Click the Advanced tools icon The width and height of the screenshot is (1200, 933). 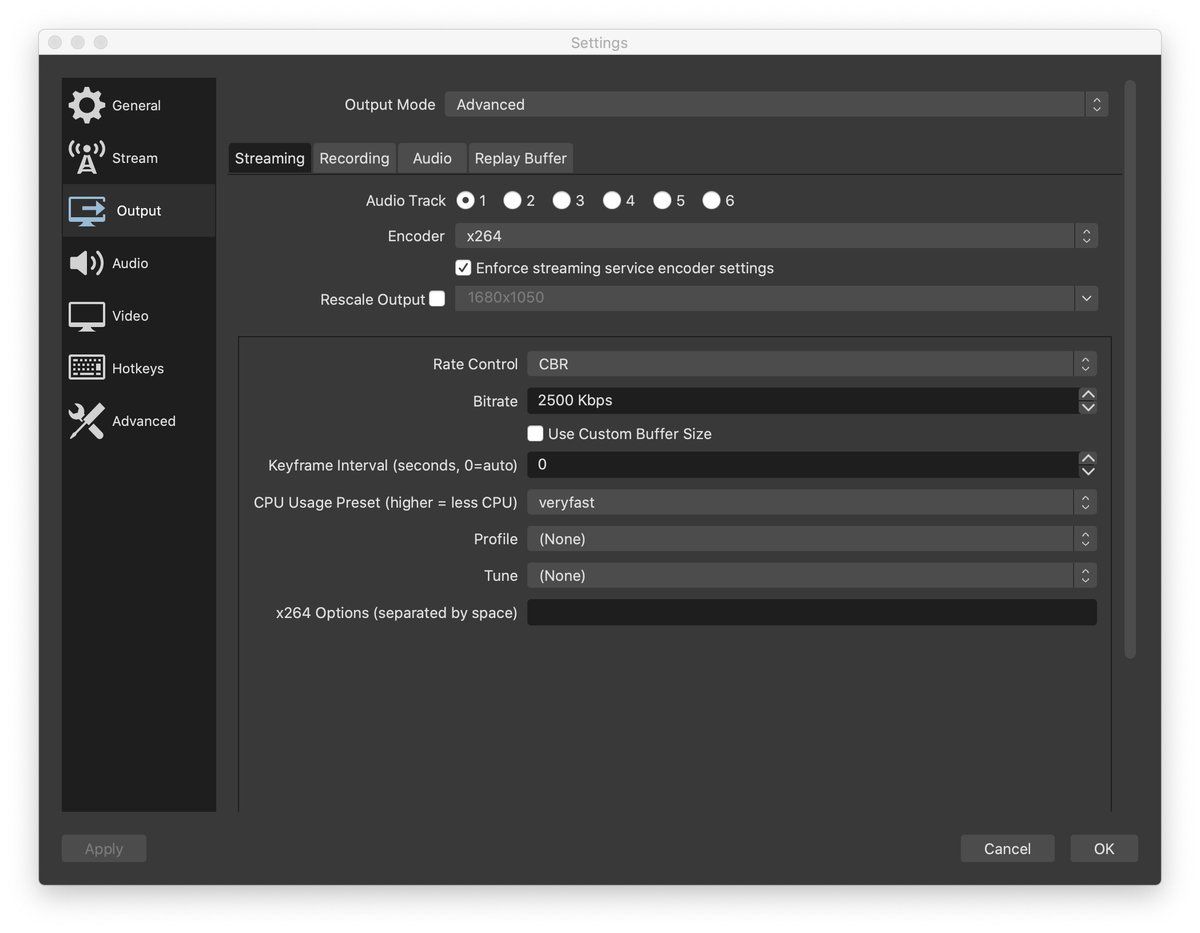(87, 421)
